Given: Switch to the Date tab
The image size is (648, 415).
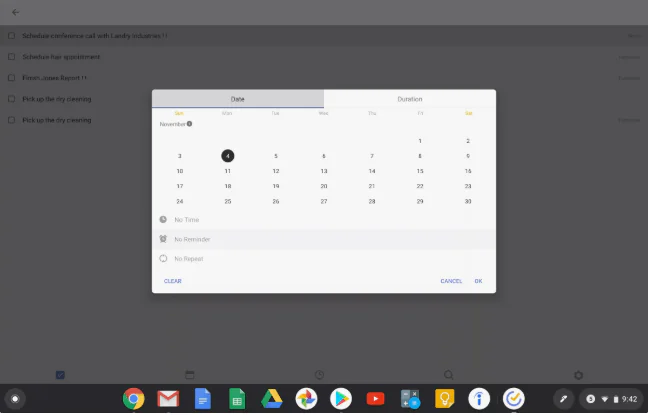Looking at the screenshot, I should pyautogui.click(x=238, y=99).
